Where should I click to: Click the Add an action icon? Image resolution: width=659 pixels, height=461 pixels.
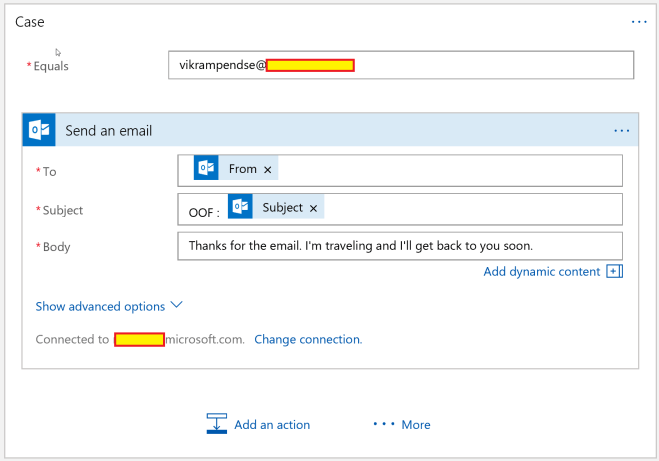click(x=217, y=424)
